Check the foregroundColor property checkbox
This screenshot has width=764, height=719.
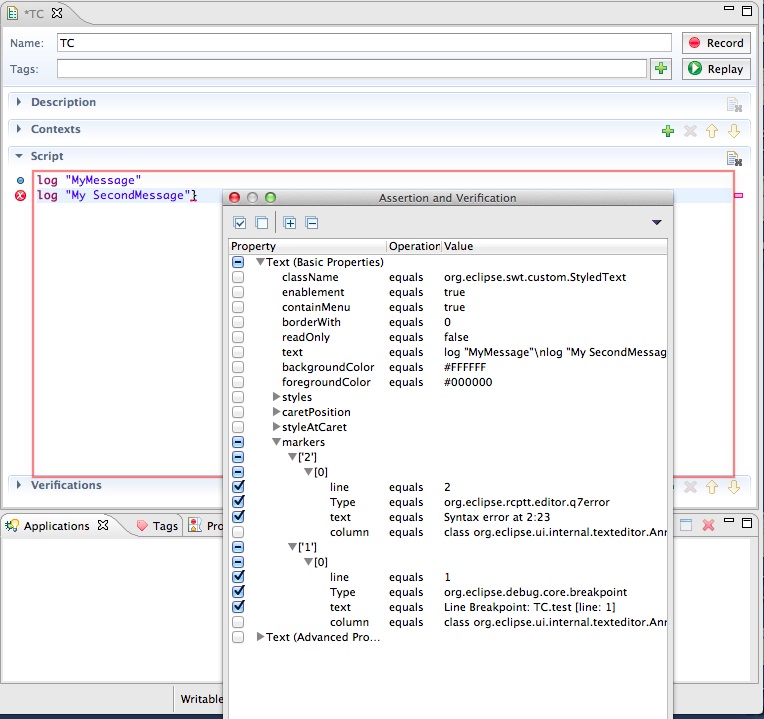click(238, 382)
